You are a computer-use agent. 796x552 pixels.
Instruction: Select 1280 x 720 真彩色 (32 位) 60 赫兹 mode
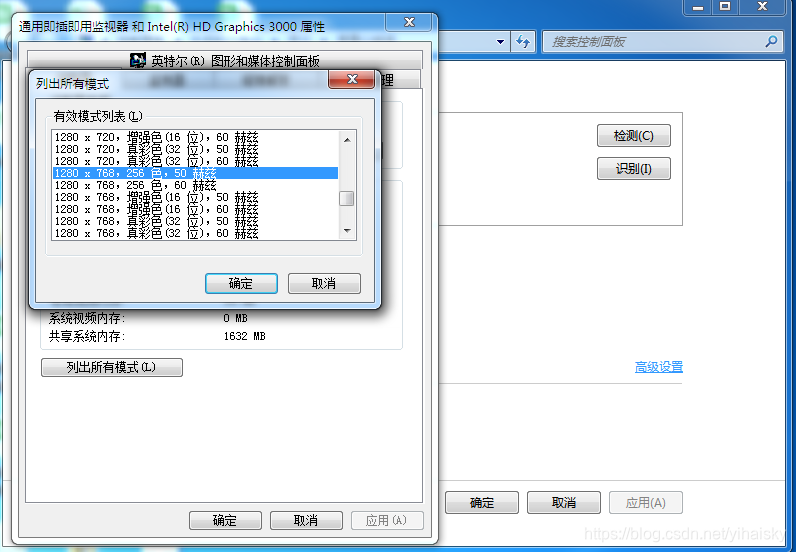(x=195, y=161)
